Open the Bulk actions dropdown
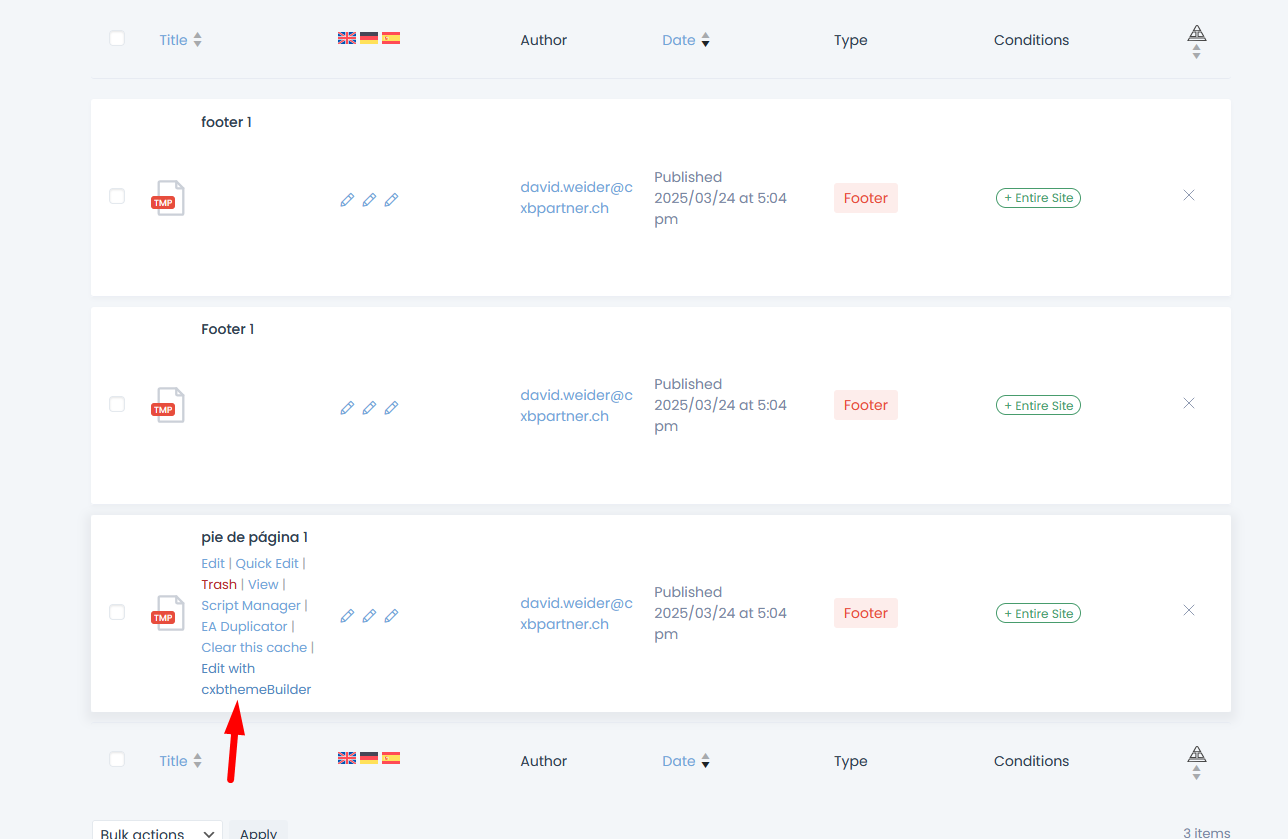The width and height of the screenshot is (1288, 839). click(157, 832)
